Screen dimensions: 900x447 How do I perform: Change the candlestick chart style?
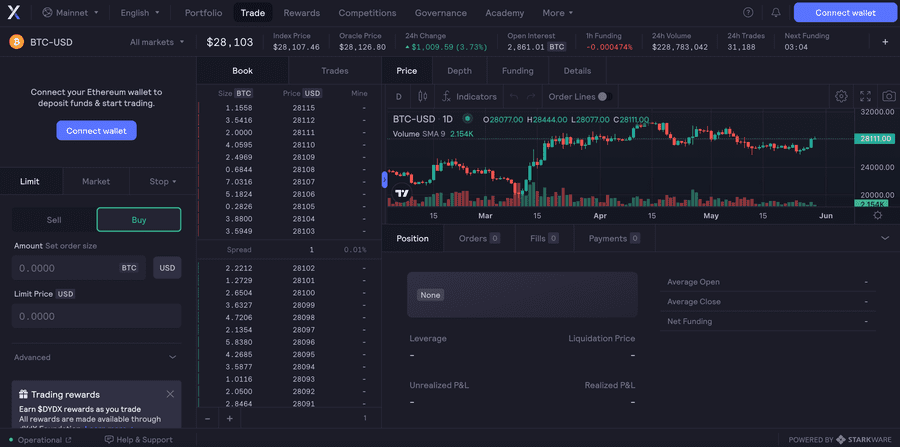[422, 97]
